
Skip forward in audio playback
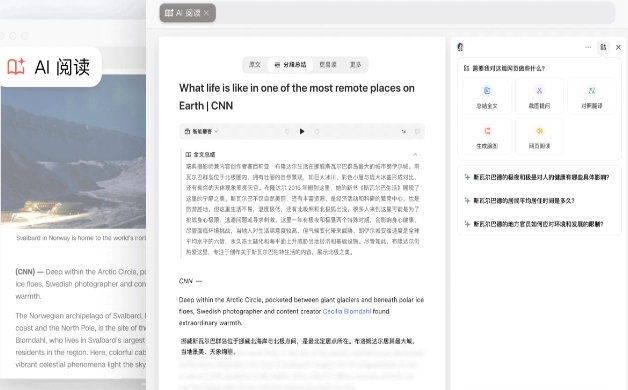tap(317, 131)
